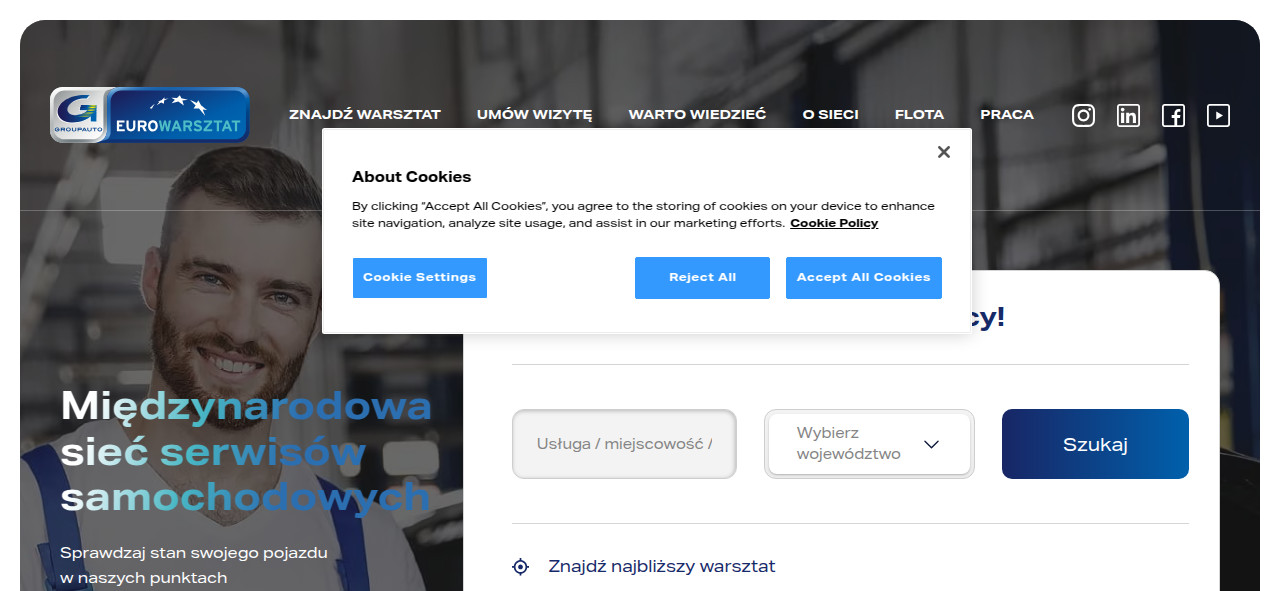The width and height of the screenshot is (1265, 591).
Task: Focus the Usługa / miejscowość search field
Action: tap(624, 444)
